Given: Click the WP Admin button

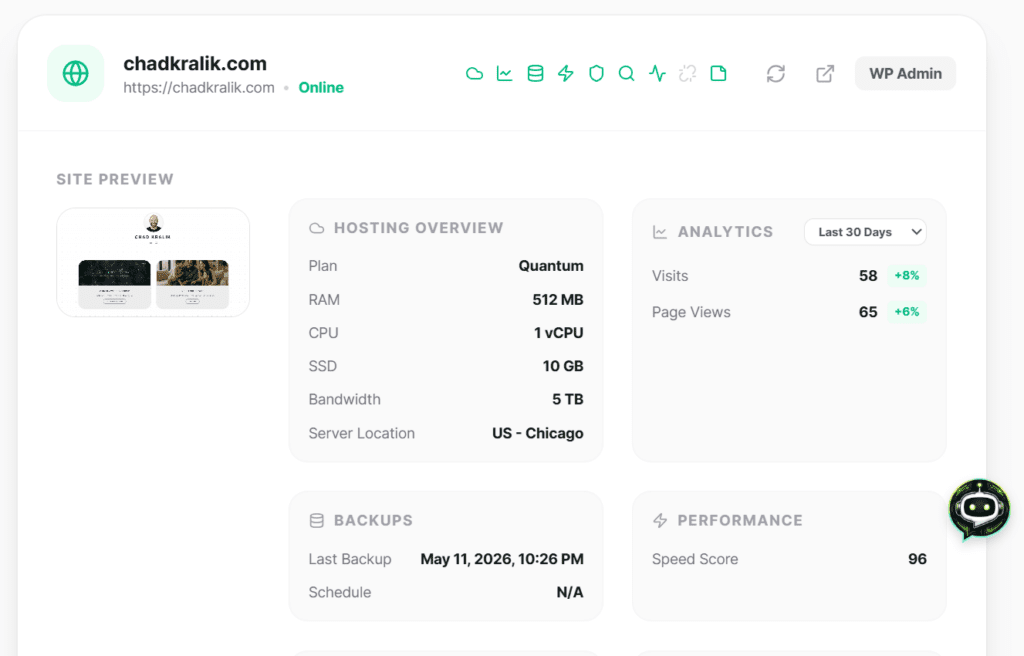Looking at the screenshot, I should pos(905,74).
